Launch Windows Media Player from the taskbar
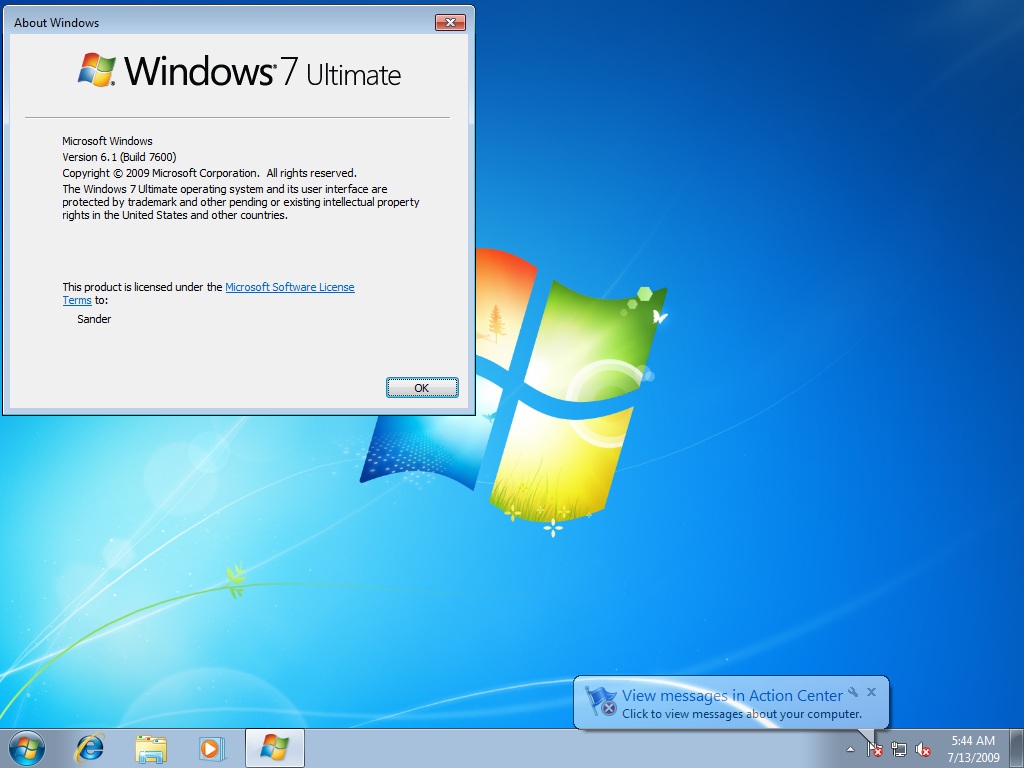The width and height of the screenshot is (1024, 768). click(212, 748)
